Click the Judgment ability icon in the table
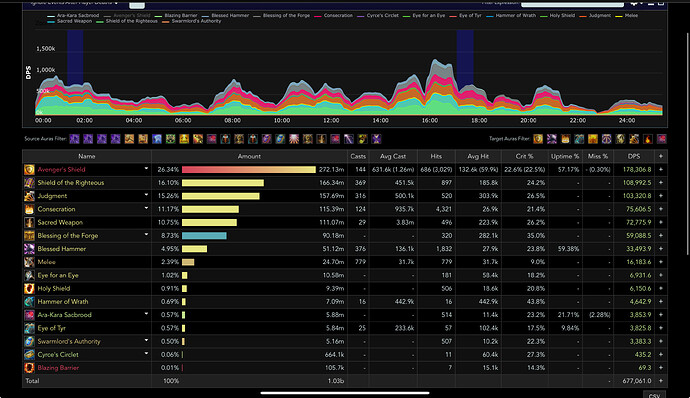Image resolution: width=690 pixels, height=398 pixels. click(29, 196)
